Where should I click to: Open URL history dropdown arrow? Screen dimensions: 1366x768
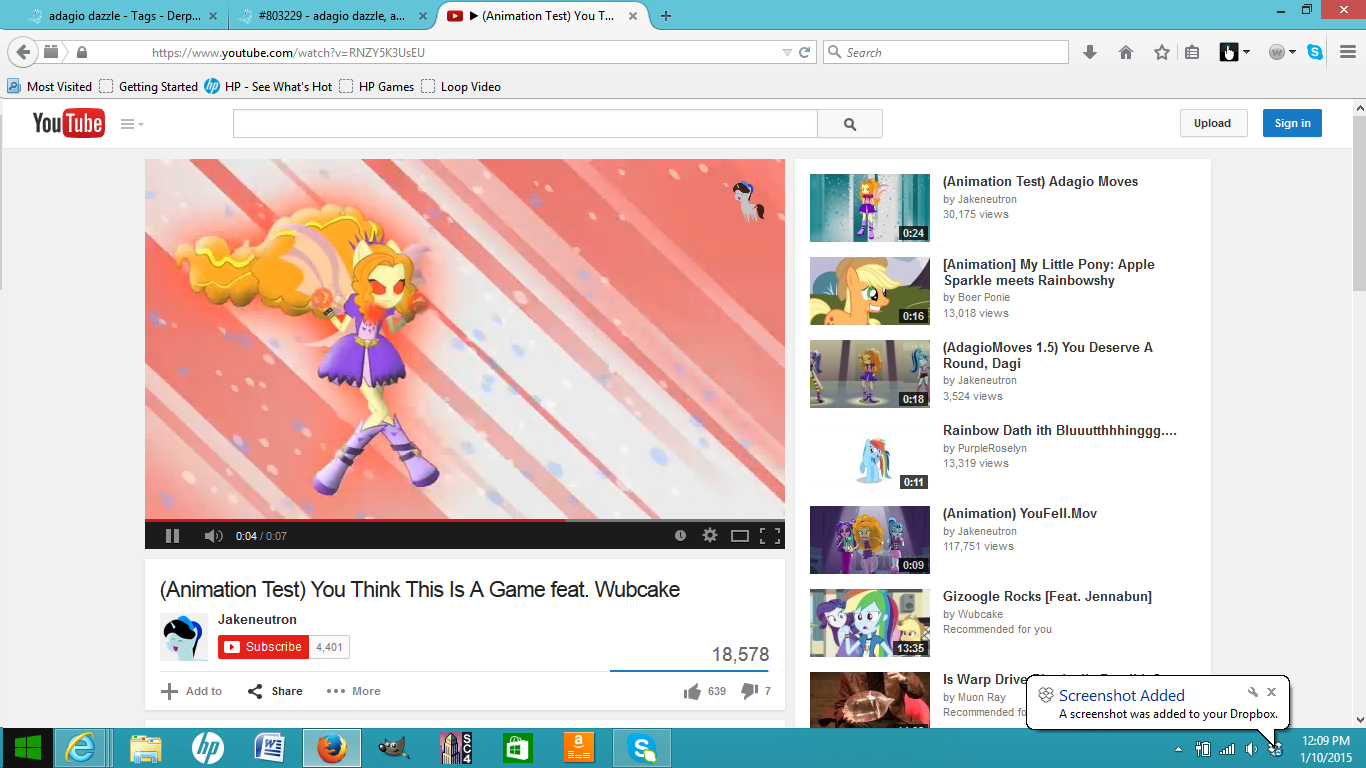coord(787,53)
